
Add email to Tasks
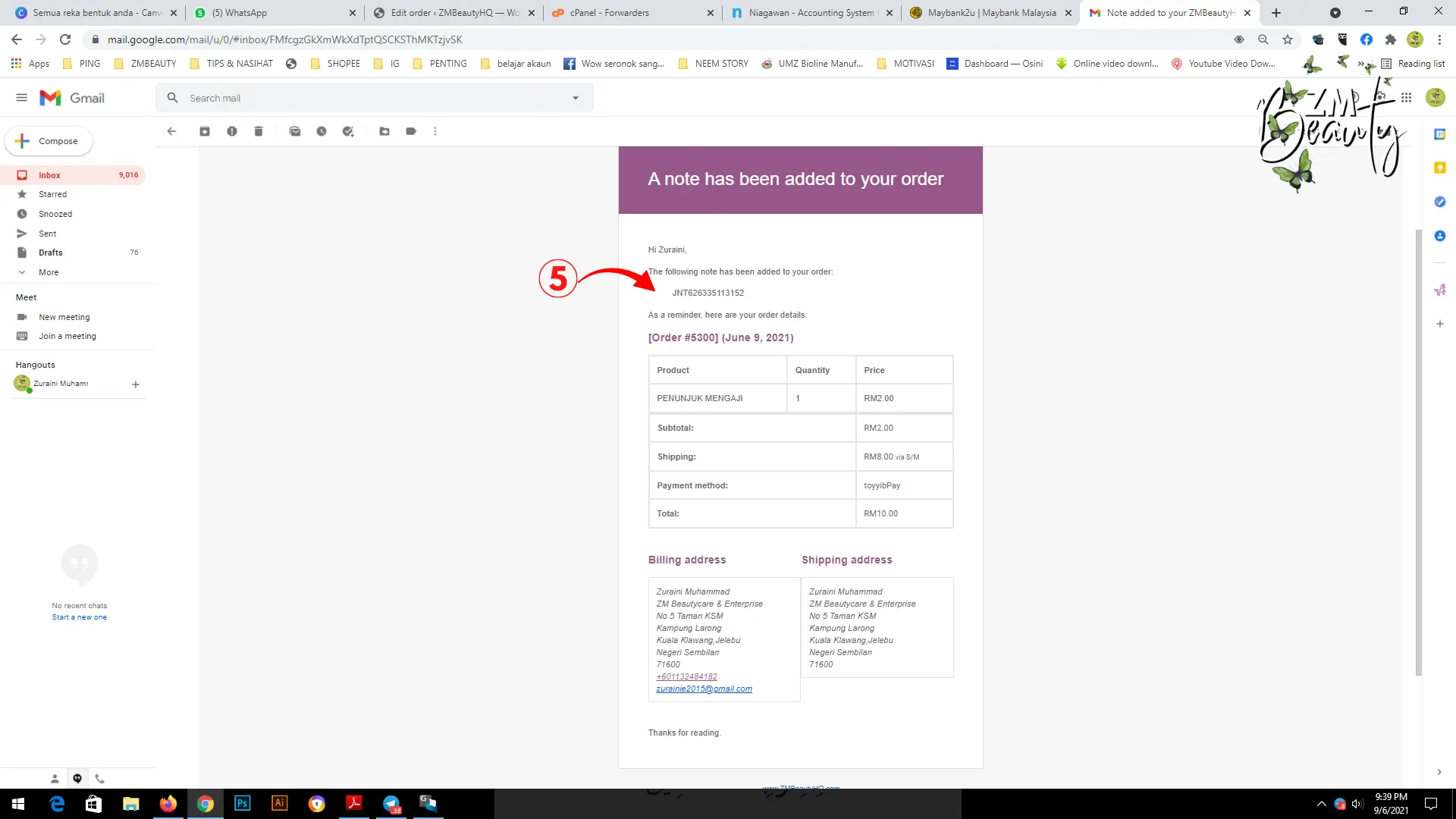tap(348, 131)
